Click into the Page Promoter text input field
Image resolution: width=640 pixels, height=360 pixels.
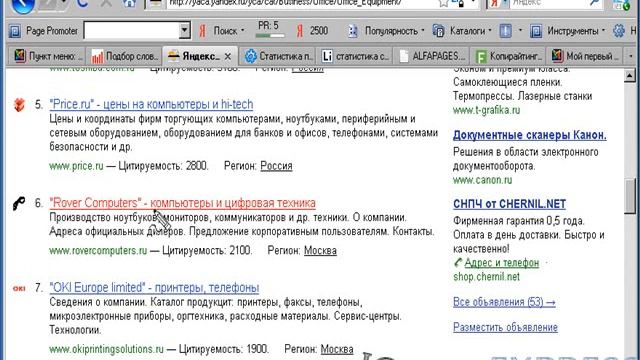tap(132, 31)
